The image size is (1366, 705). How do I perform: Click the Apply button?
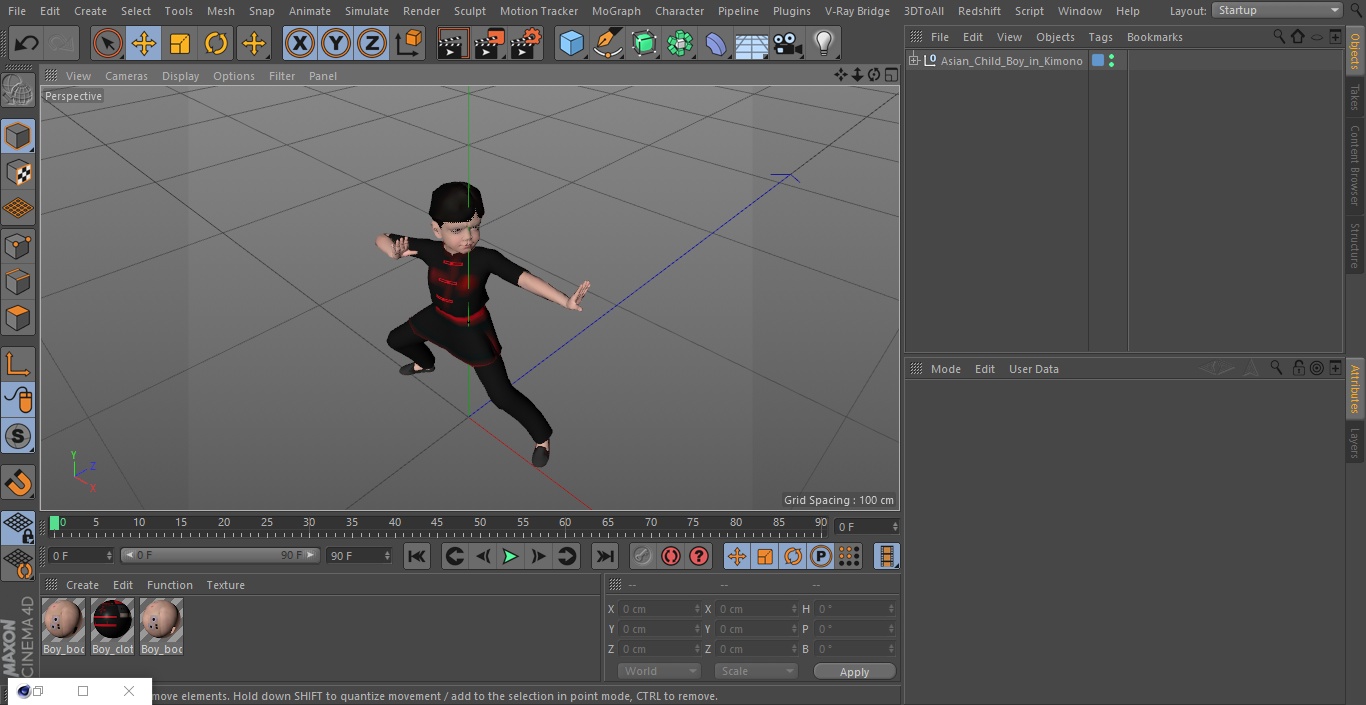854,672
